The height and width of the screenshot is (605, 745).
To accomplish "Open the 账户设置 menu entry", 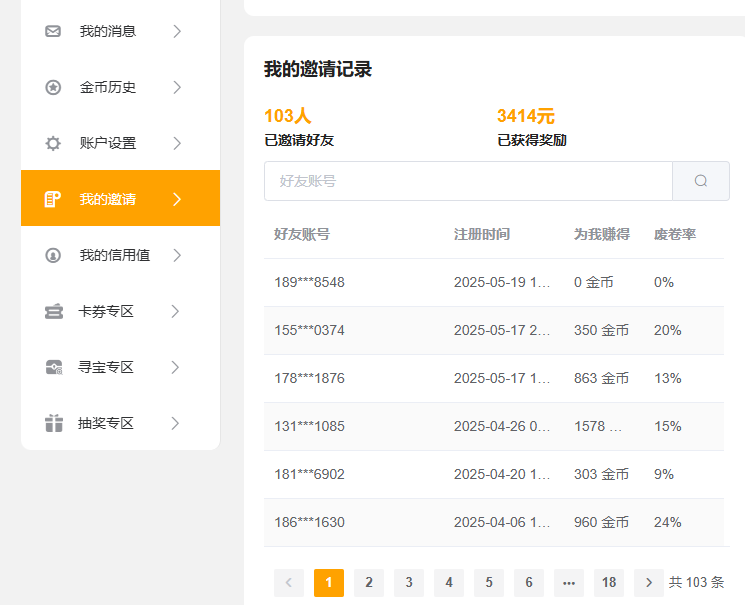I will (x=120, y=143).
